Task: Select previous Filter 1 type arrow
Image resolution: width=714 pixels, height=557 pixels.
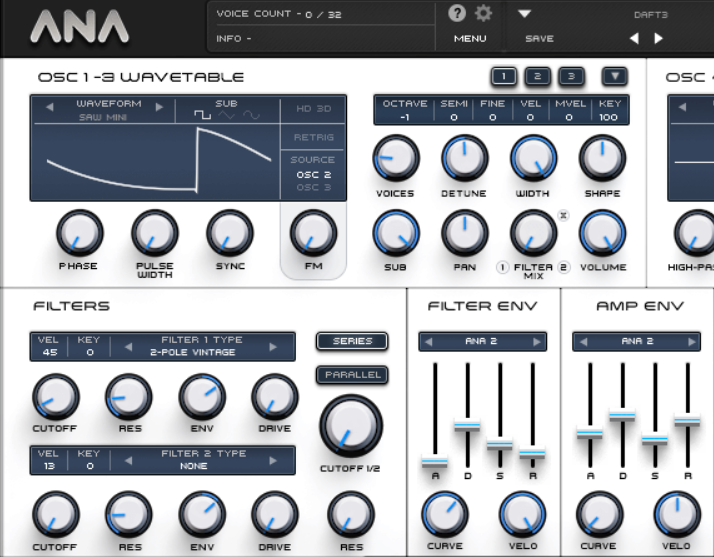Action: pos(128,347)
